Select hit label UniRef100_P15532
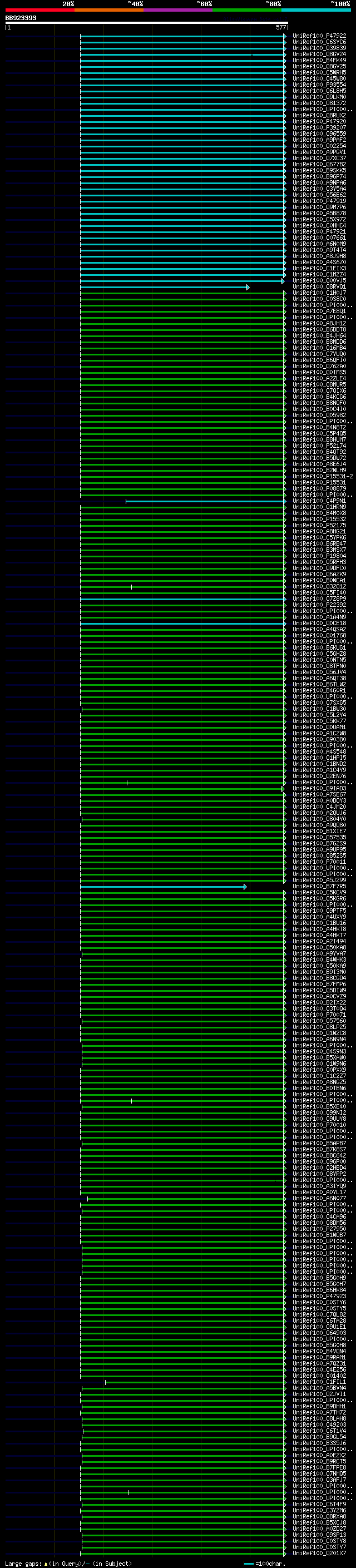The width and height of the screenshot is (356, 1568). point(319,519)
